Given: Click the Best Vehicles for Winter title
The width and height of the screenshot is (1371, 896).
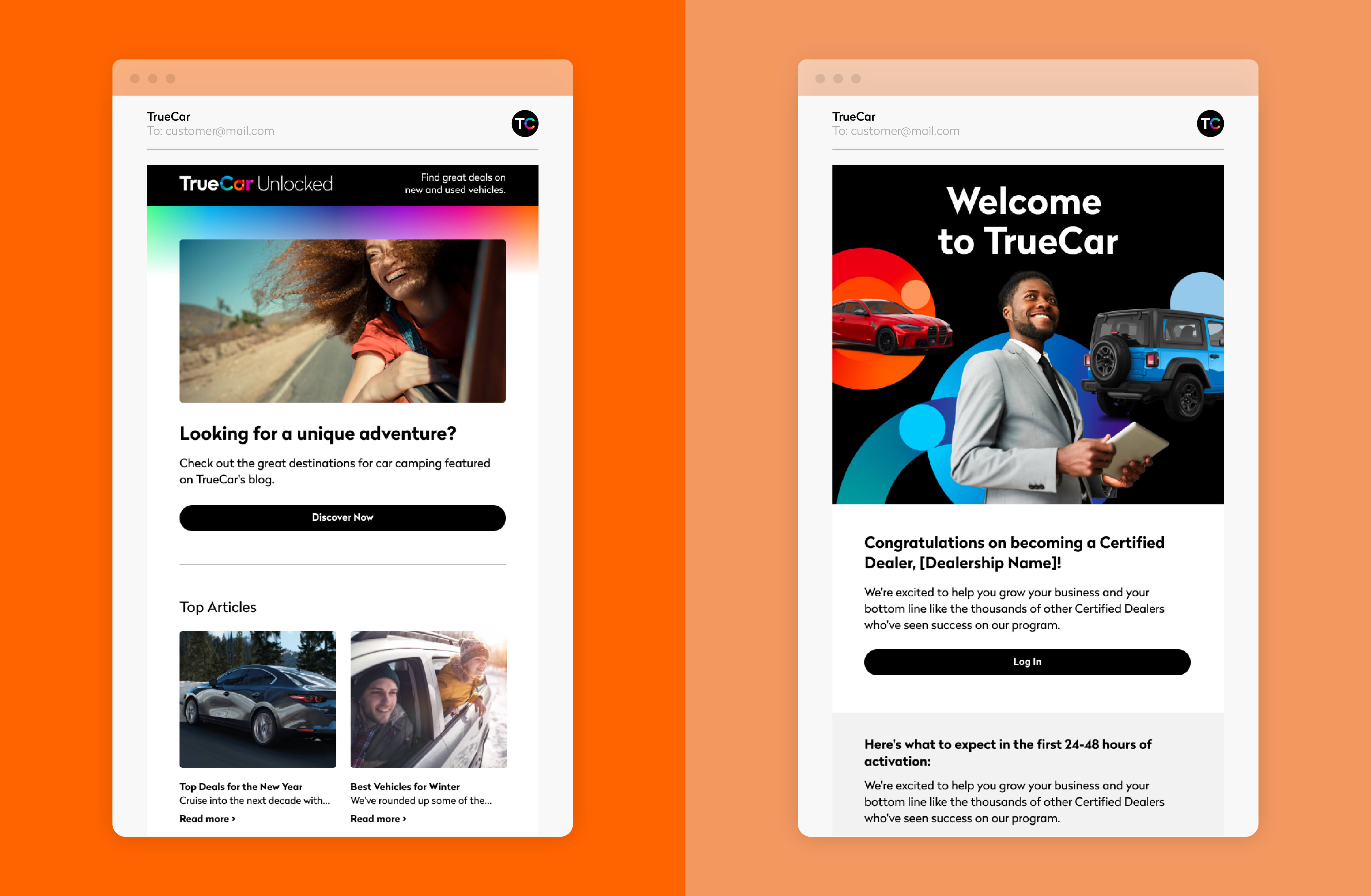Looking at the screenshot, I should pos(405,787).
